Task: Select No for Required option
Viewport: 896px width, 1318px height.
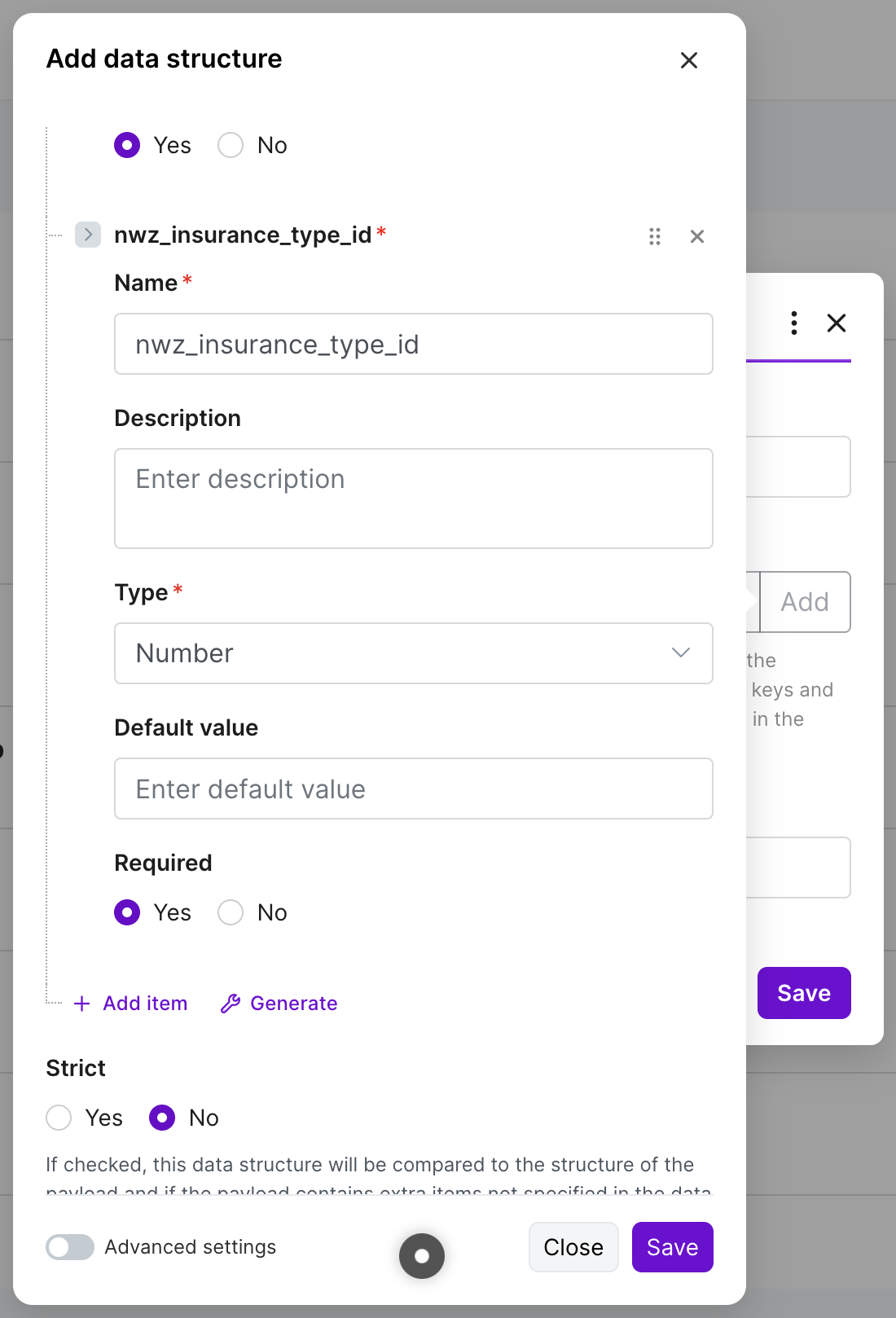Action: (x=231, y=912)
